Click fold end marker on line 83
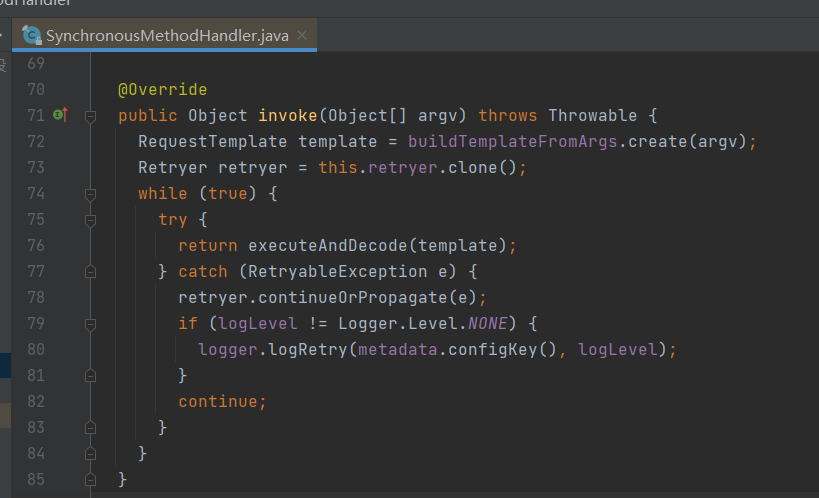Image resolution: width=819 pixels, height=498 pixels. 90,428
